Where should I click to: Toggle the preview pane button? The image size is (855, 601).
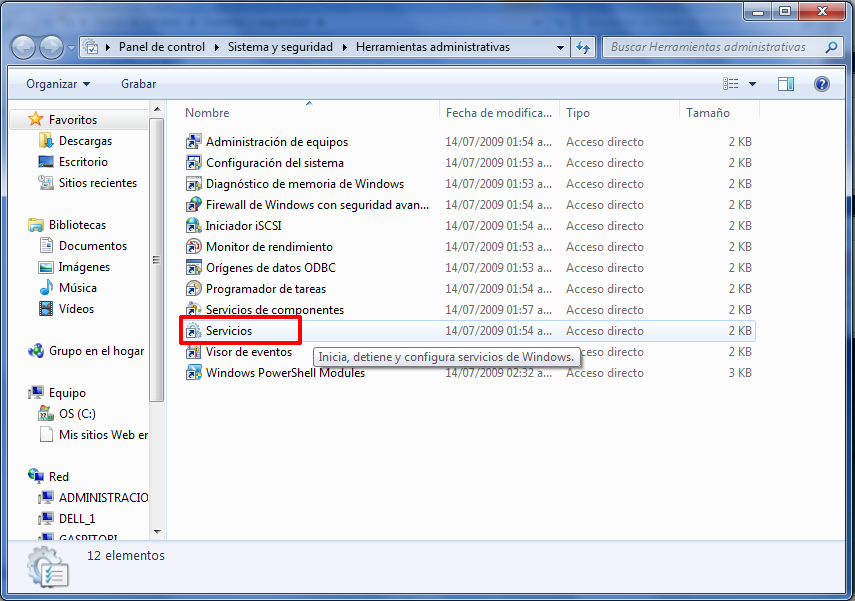coord(786,84)
